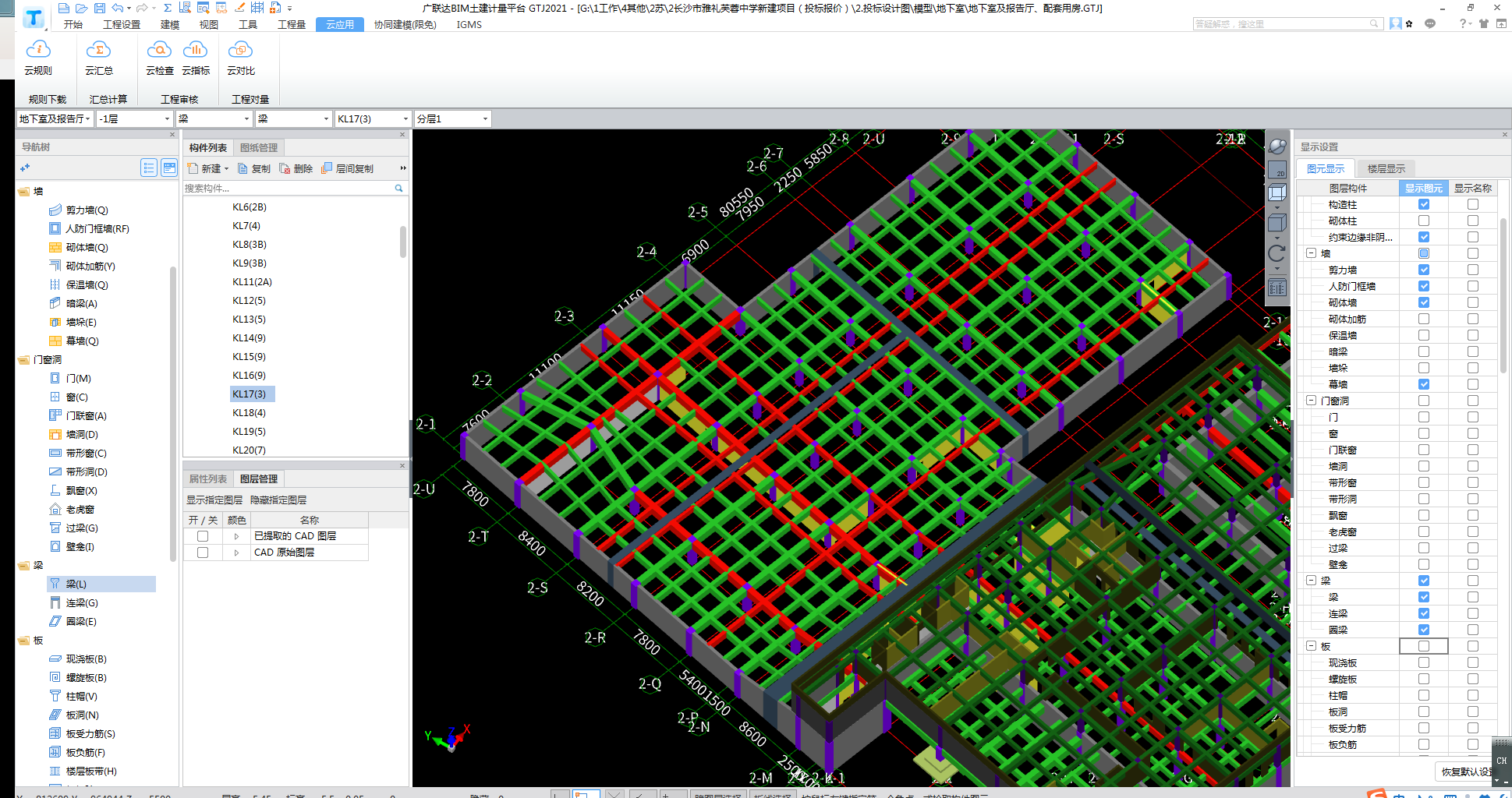The image size is (1512, 798).
Task: Click 显示指定图层 in layer management
Action: (x=214, y=500)
